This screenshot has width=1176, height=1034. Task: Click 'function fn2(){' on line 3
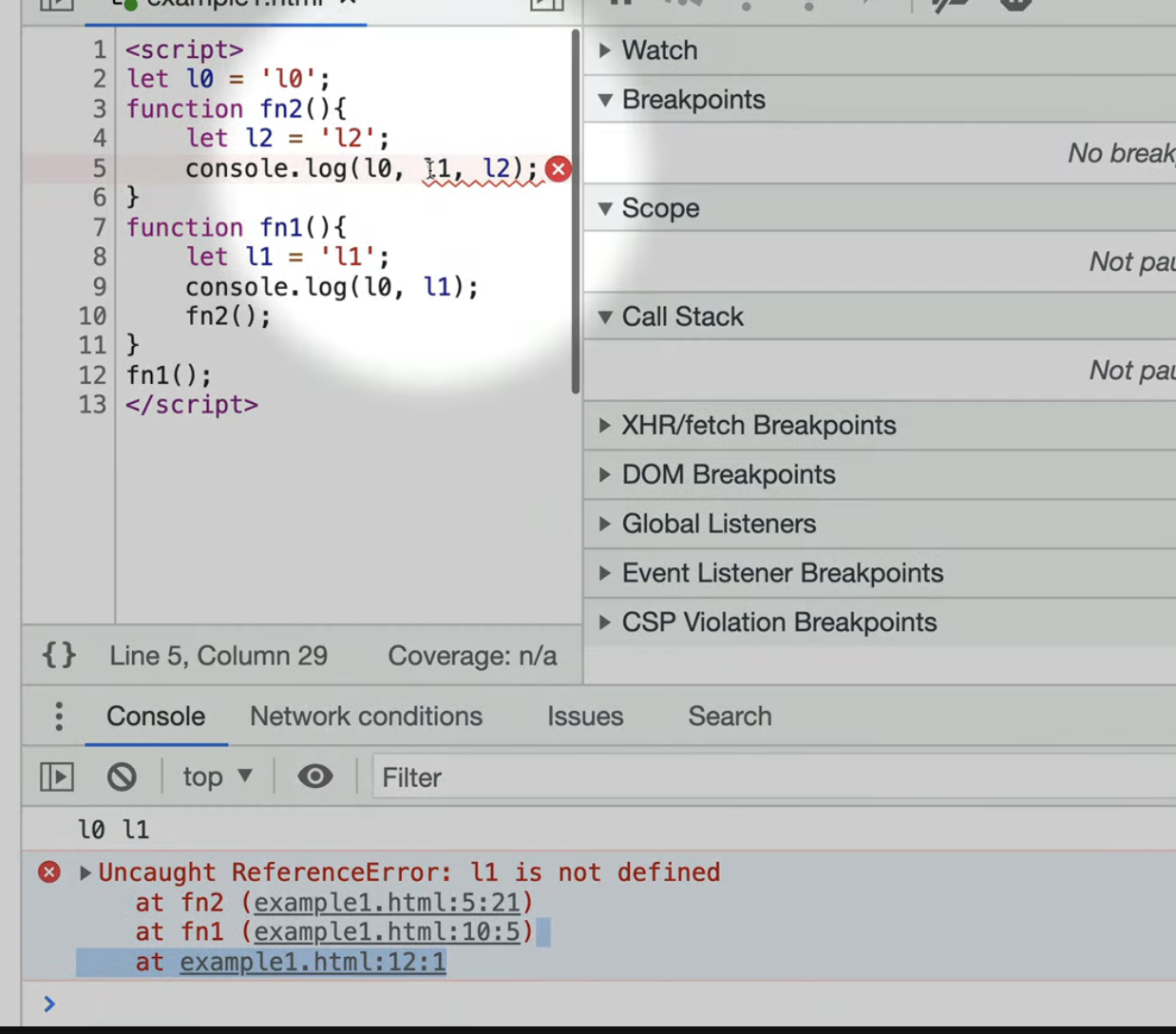pos(237,109)
